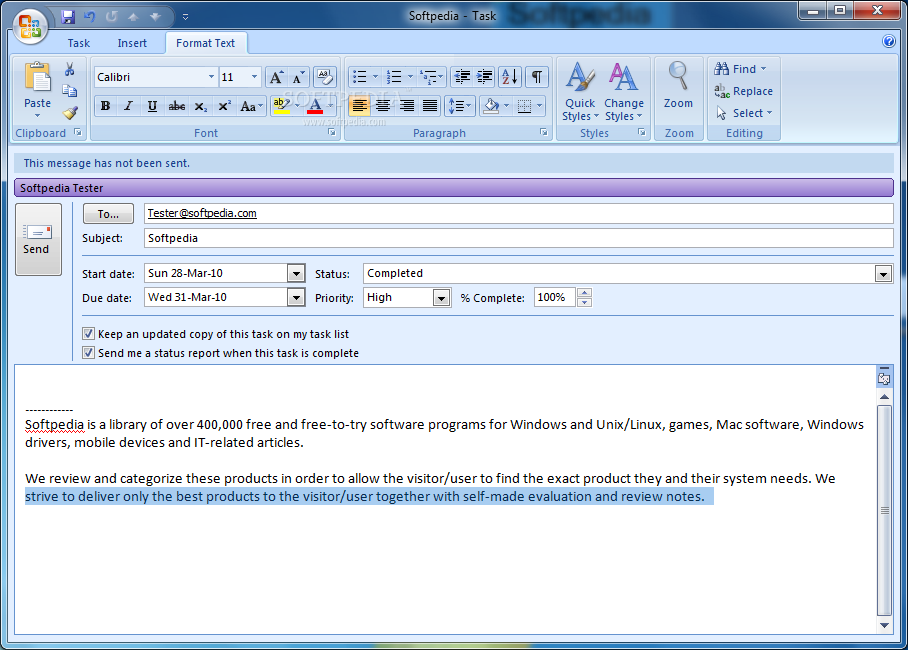
Task: Launch the Paragraph dialog from group corner
Action: pos(544,133)
